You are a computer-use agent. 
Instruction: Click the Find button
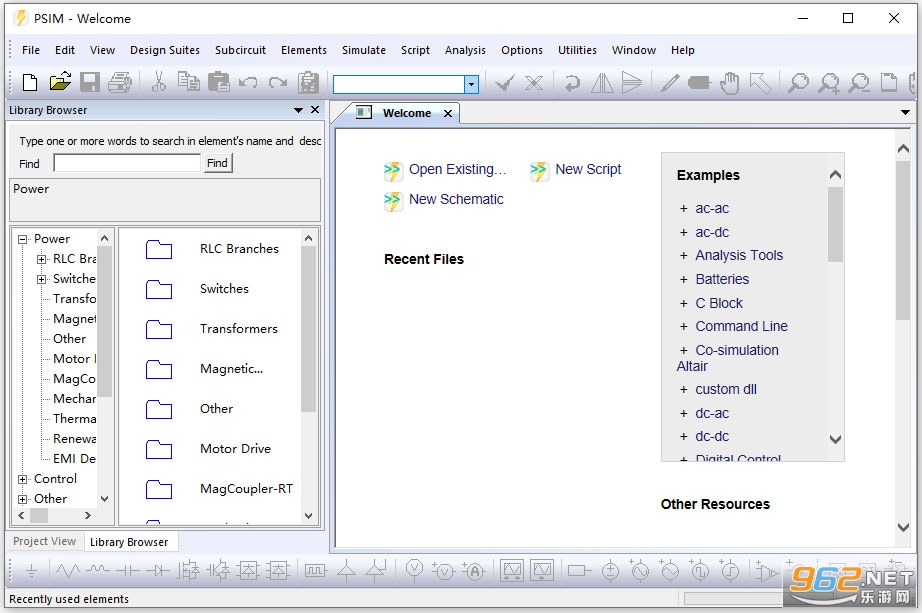(x=217, y=163)
